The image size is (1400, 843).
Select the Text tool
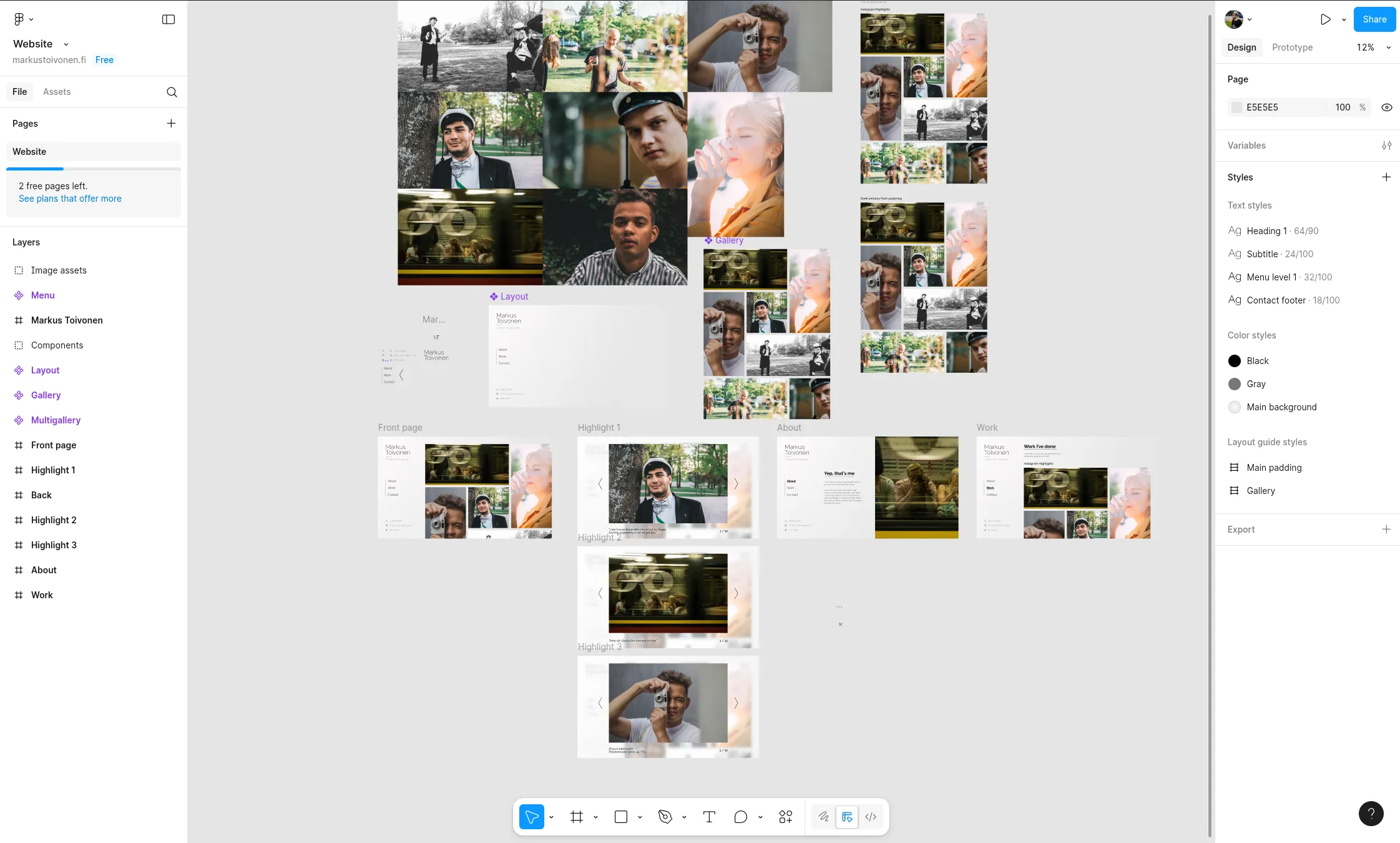(709, 817)
